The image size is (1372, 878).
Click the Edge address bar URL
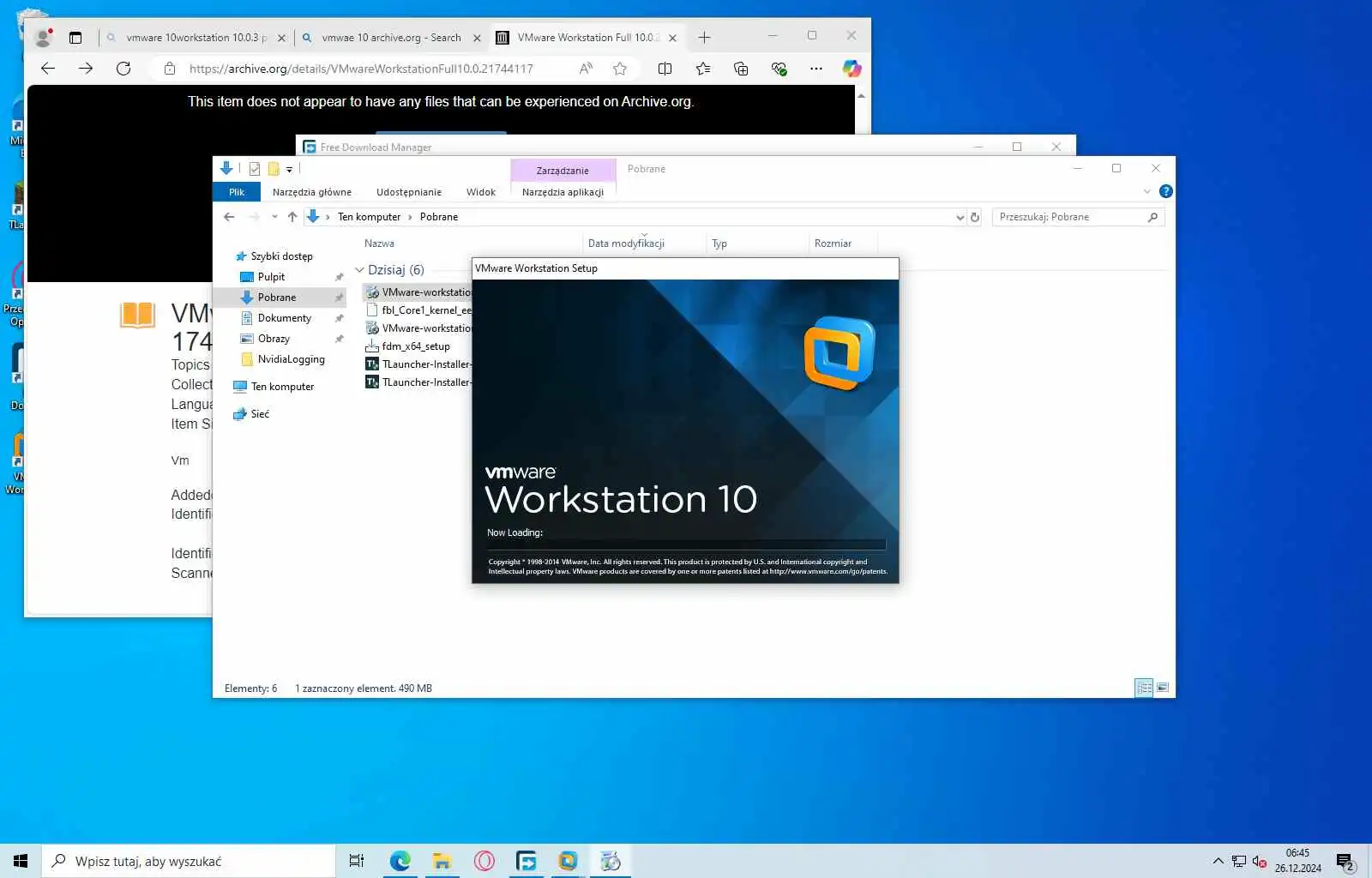[x=361, y=69]
